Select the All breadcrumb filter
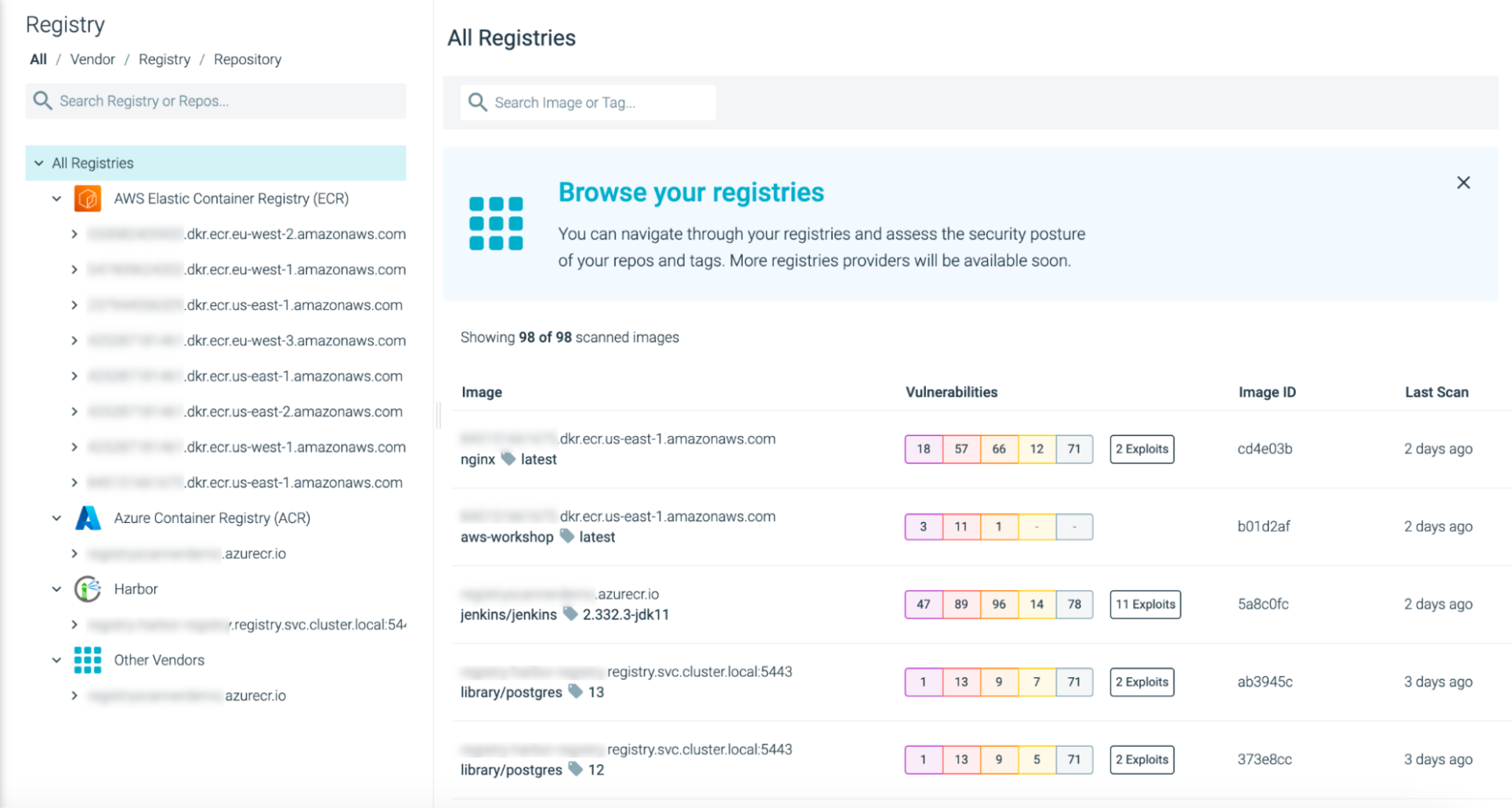1512x808 pixels. (x=37, y=59)
